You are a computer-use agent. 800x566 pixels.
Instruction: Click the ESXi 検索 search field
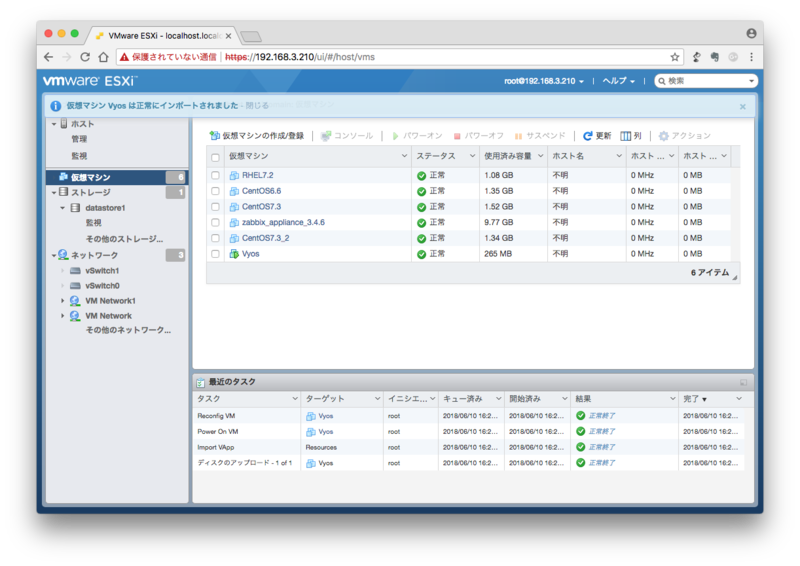tap(706, 81)
